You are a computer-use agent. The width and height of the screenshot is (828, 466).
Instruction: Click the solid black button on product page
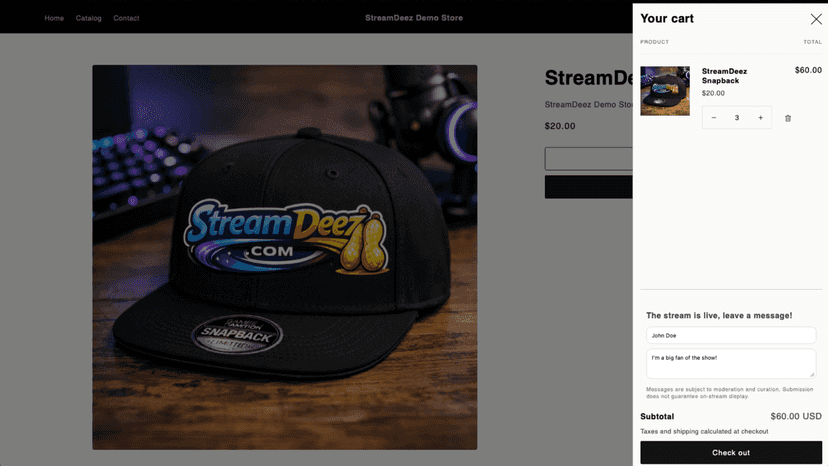pyautogui.click(x=588, y=187)
